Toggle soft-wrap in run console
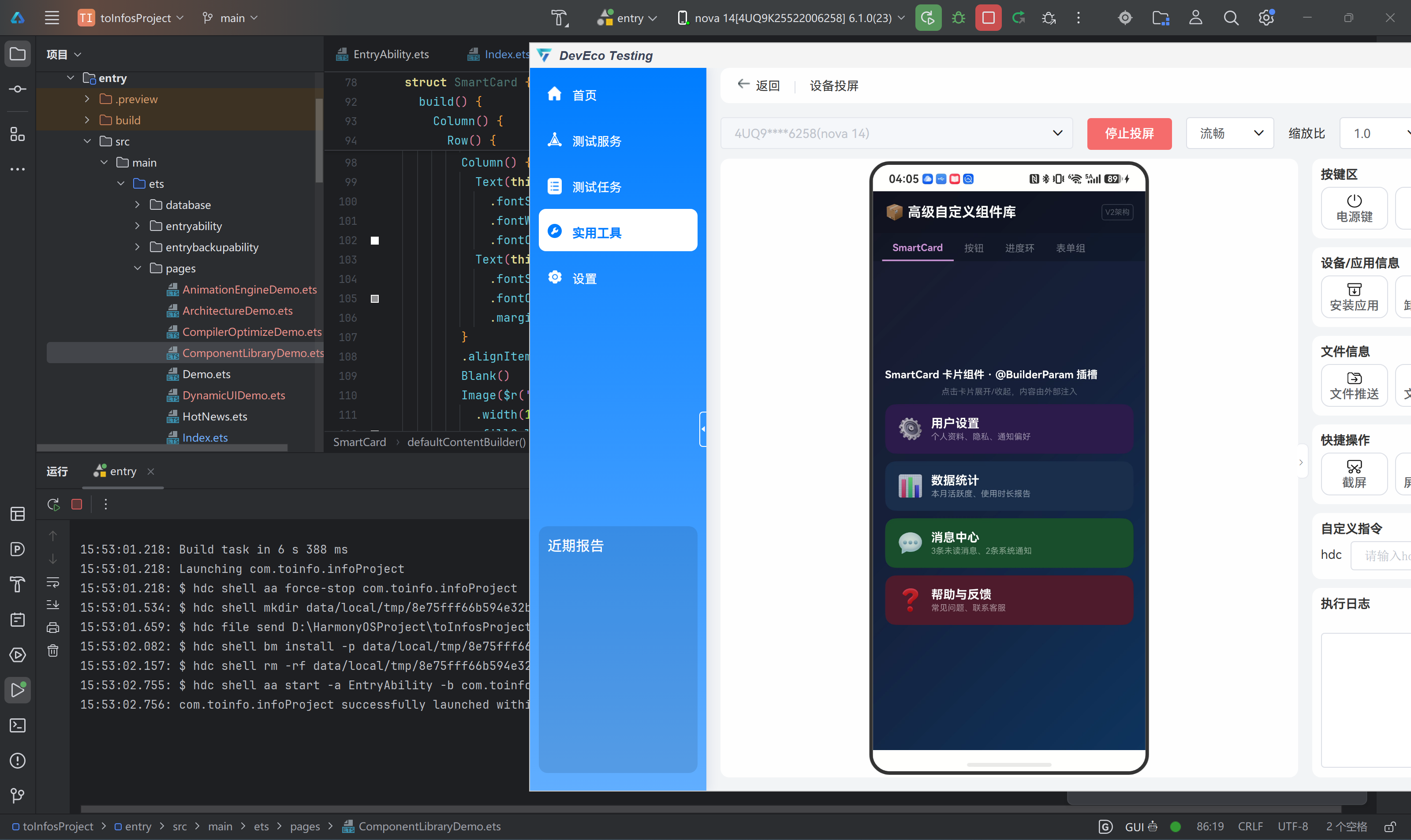Screen dimensions: 1411x840 52,582
